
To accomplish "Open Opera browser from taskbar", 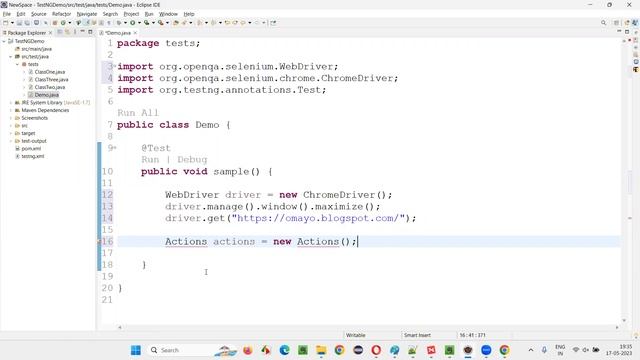I will (376, 350).
